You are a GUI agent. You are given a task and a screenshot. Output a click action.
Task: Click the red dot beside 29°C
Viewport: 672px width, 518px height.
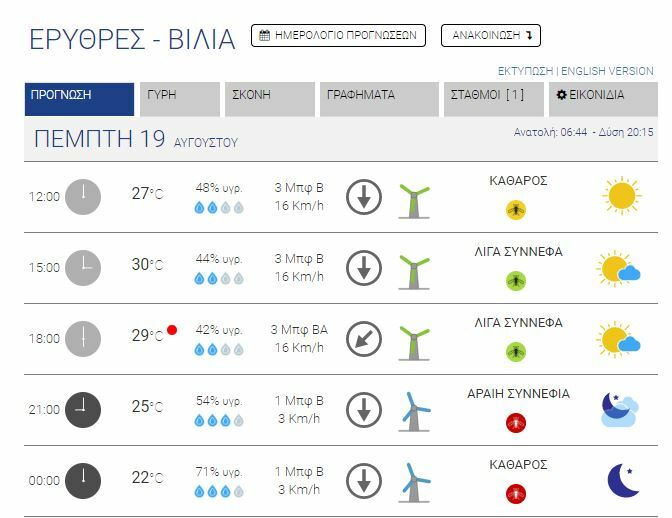click(172, 329)
